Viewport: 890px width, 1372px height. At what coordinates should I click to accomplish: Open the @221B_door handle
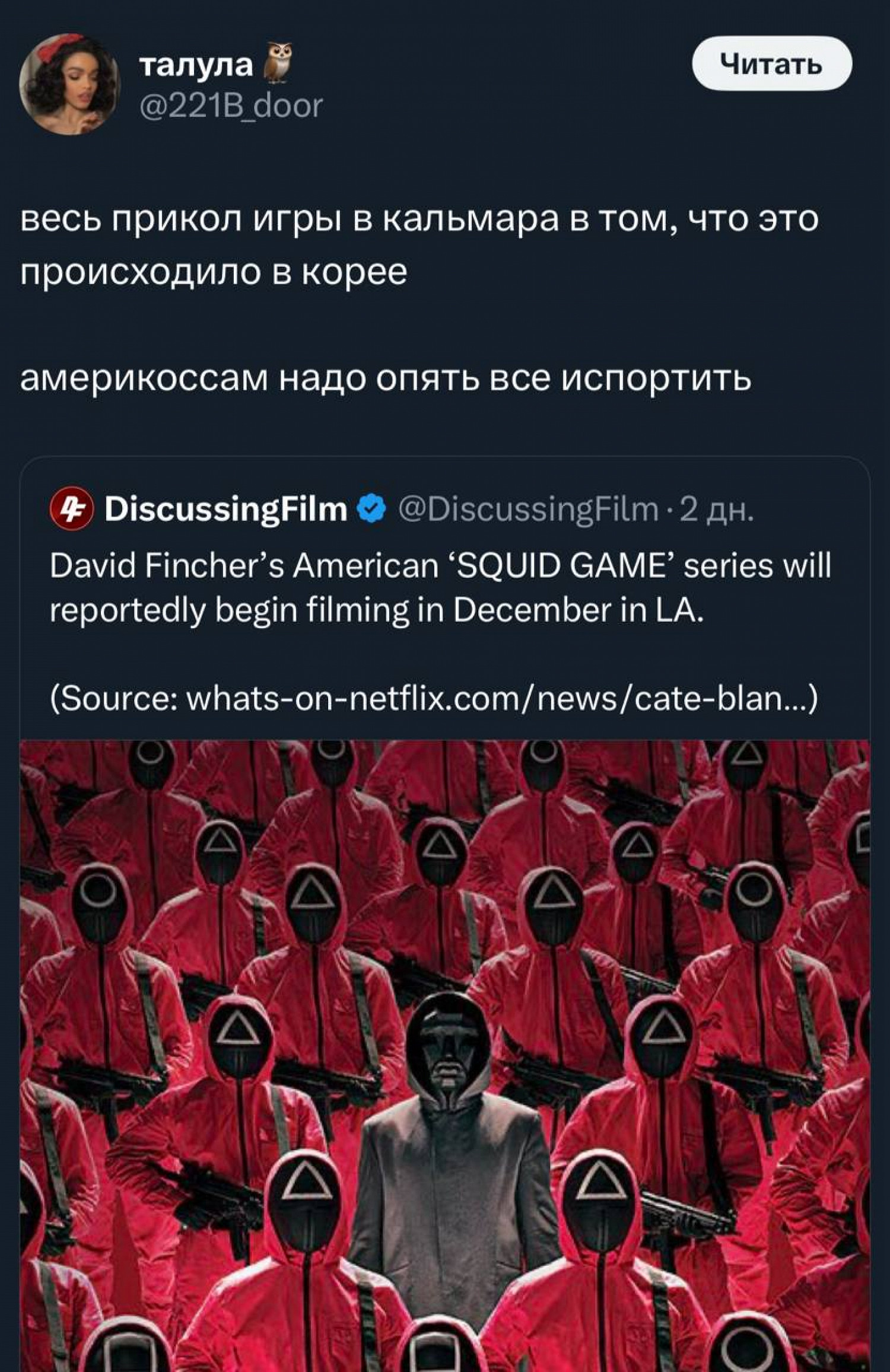[231, 106]
